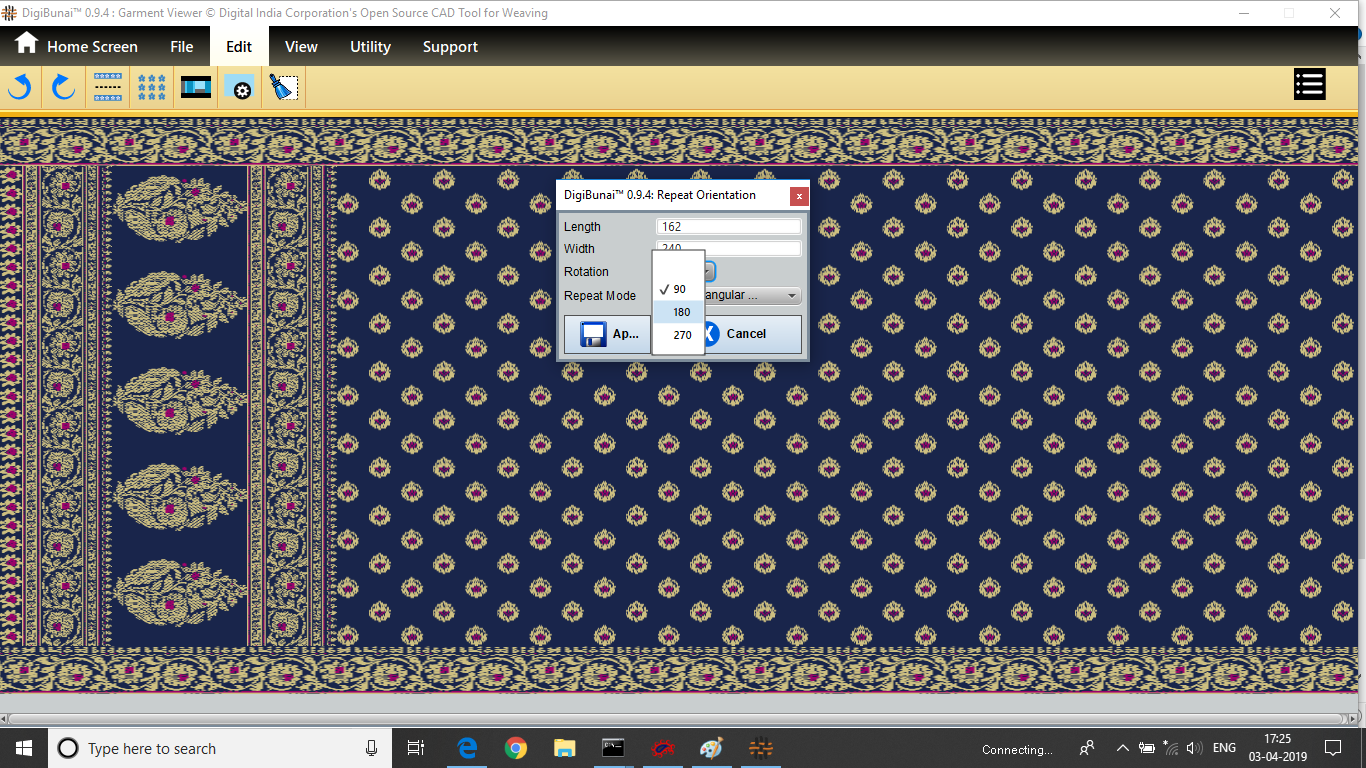Click the broom clear selection icon
Image resolution: width=1366 pixels, height=768 pixels.
pyautogui.click(x=284, y=88)
